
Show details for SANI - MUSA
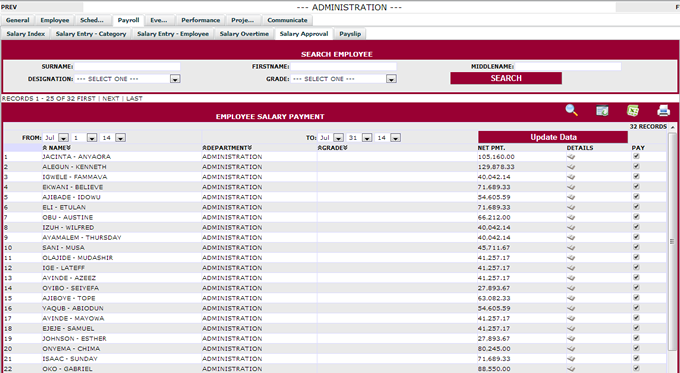(571, 248)
